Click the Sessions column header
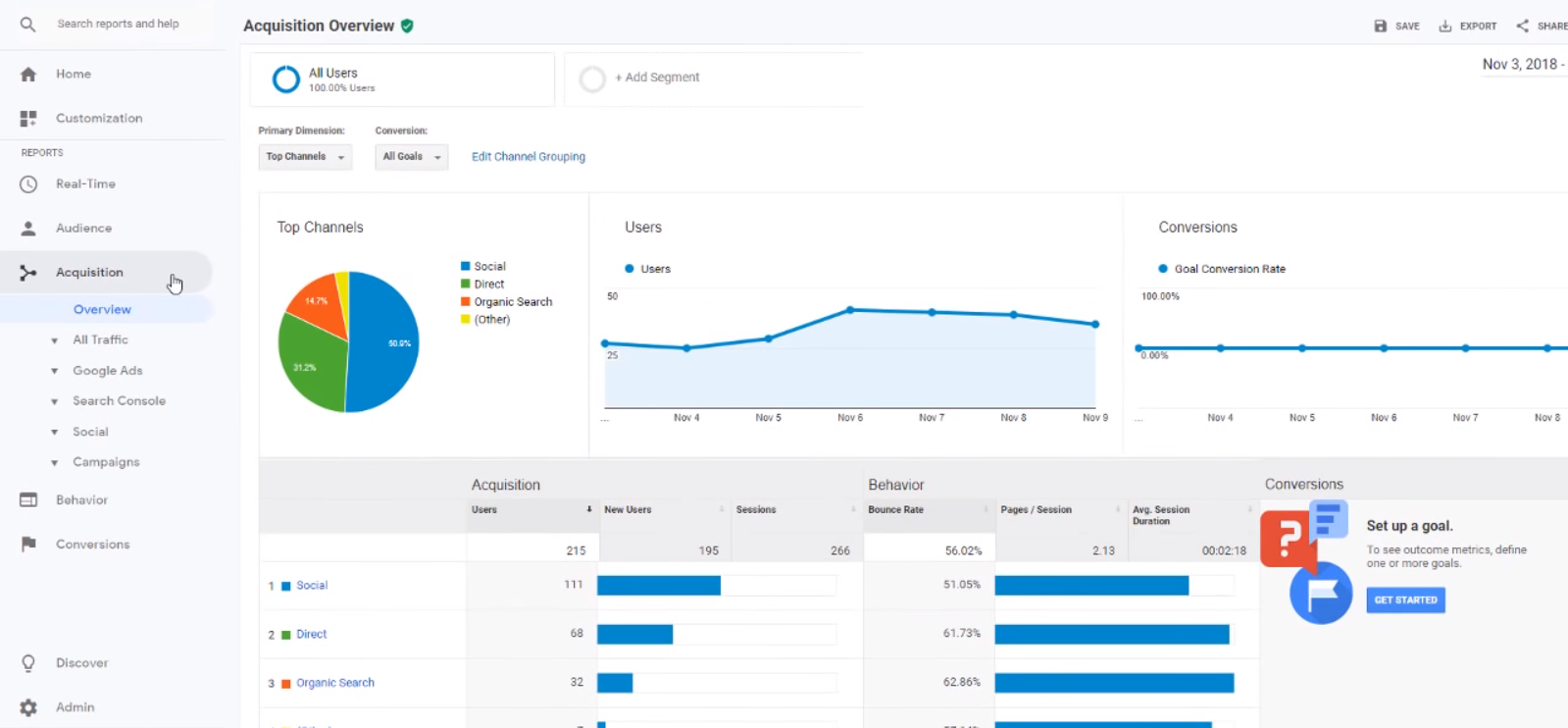 [756, 510]
